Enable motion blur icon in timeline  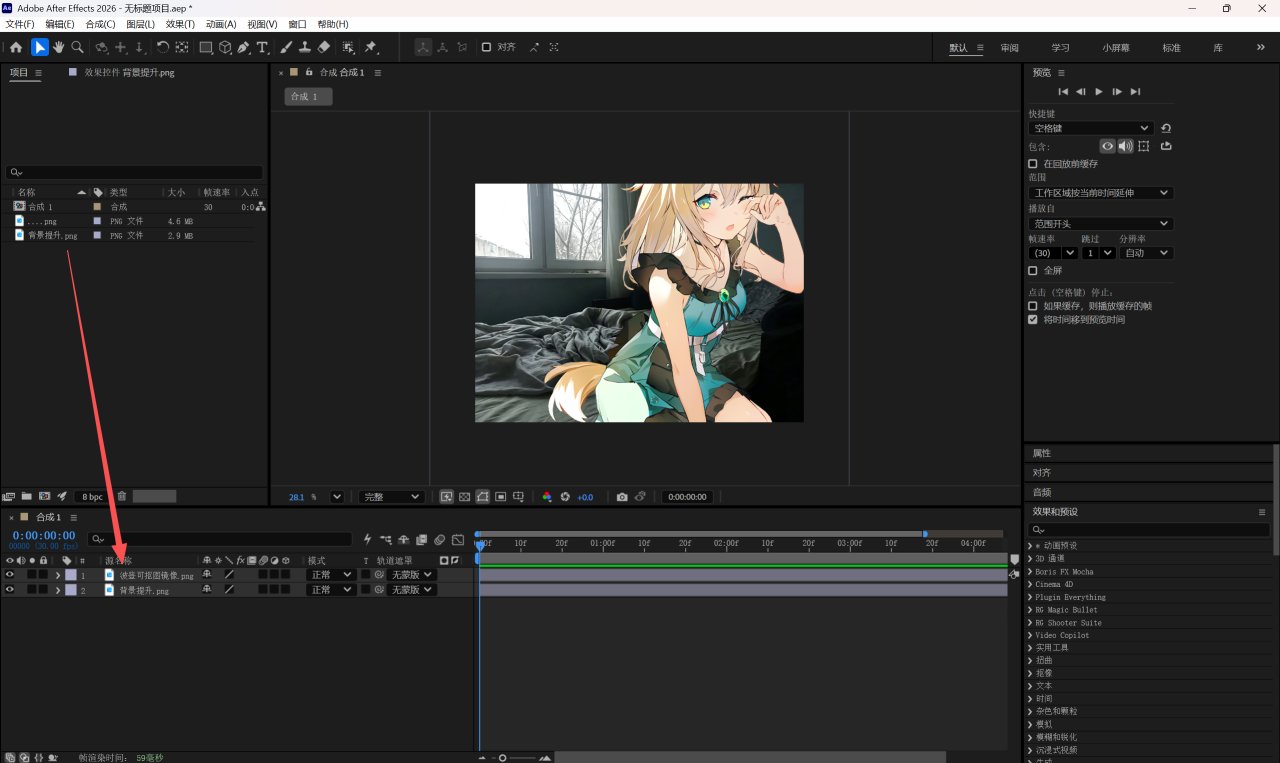coord(440,540)
